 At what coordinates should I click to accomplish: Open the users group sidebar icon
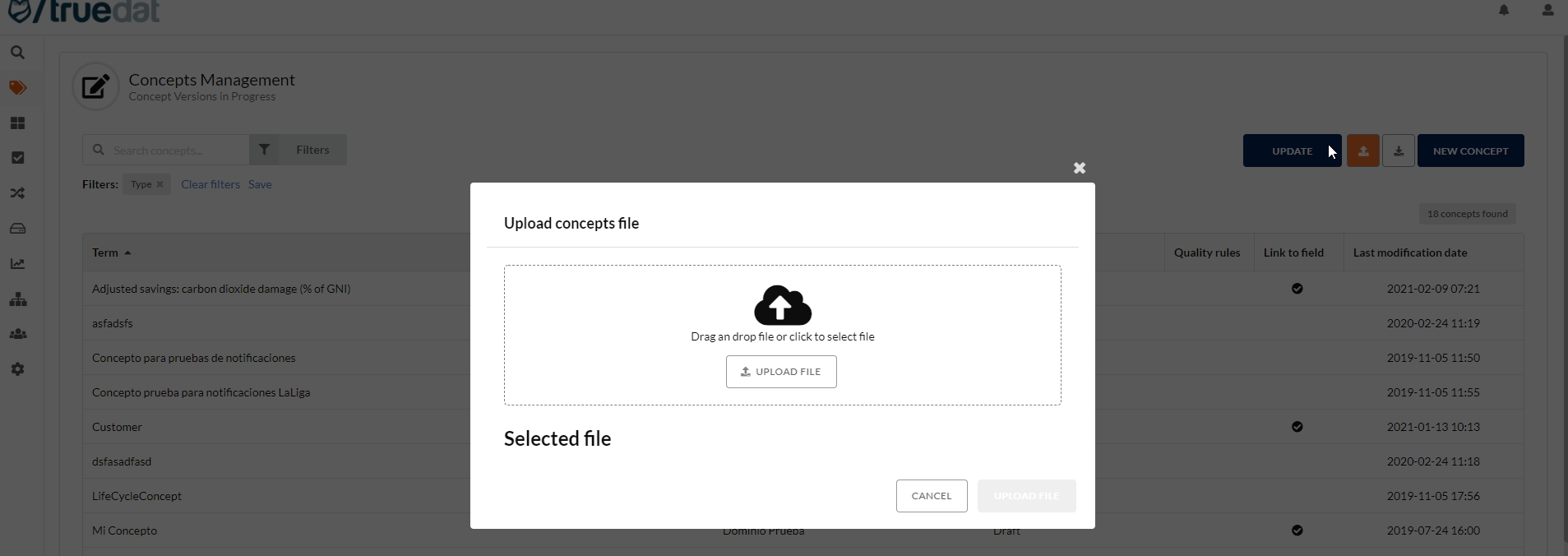(17, 334)
